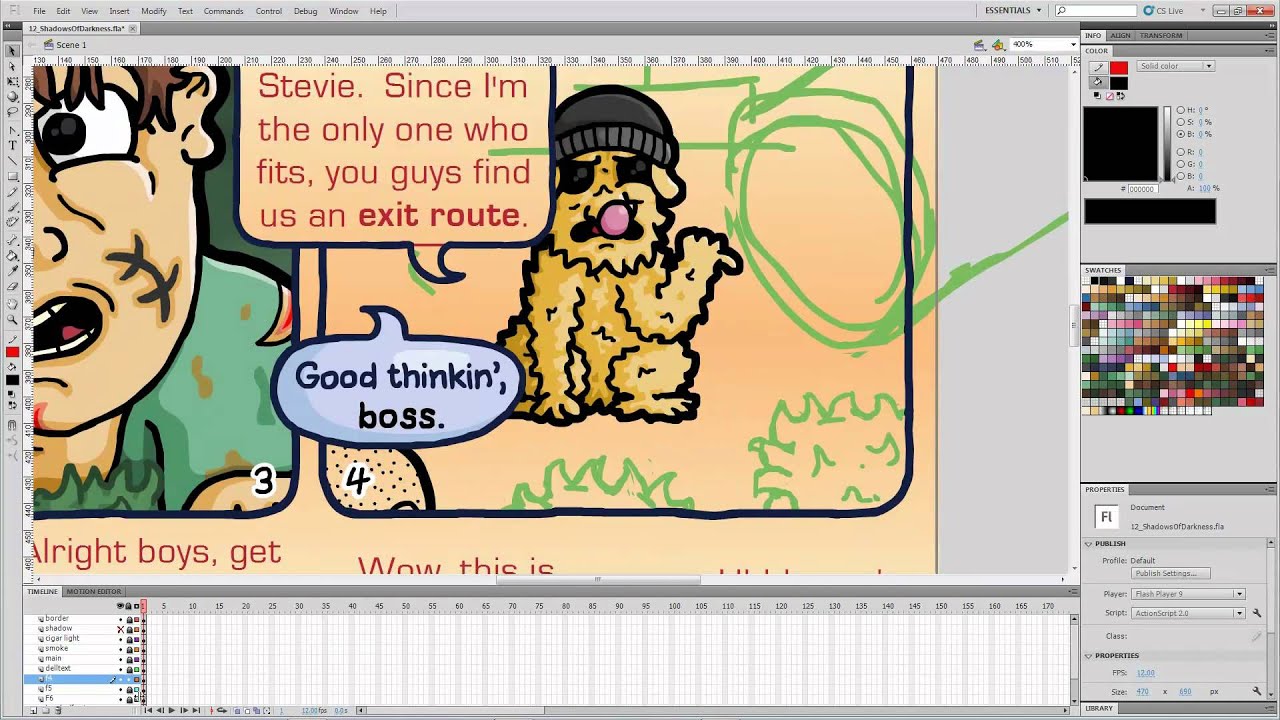Select the Subselection tool

click(x=12, y=66)
